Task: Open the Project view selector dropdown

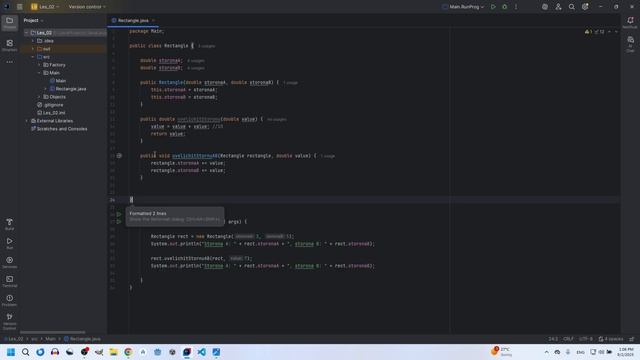Action: click(33, 20)
